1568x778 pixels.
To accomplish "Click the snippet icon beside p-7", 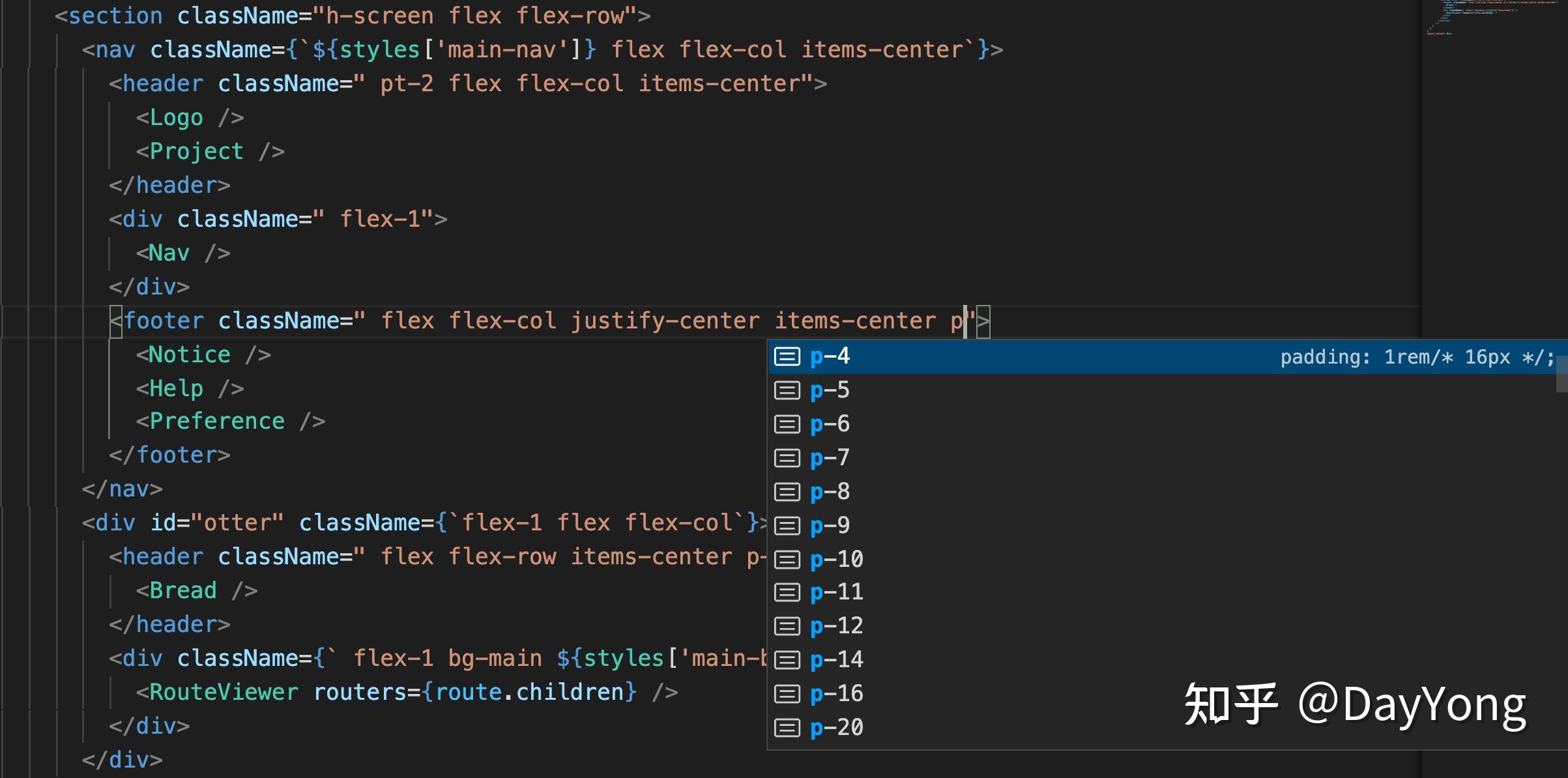I will pos(787,458).
